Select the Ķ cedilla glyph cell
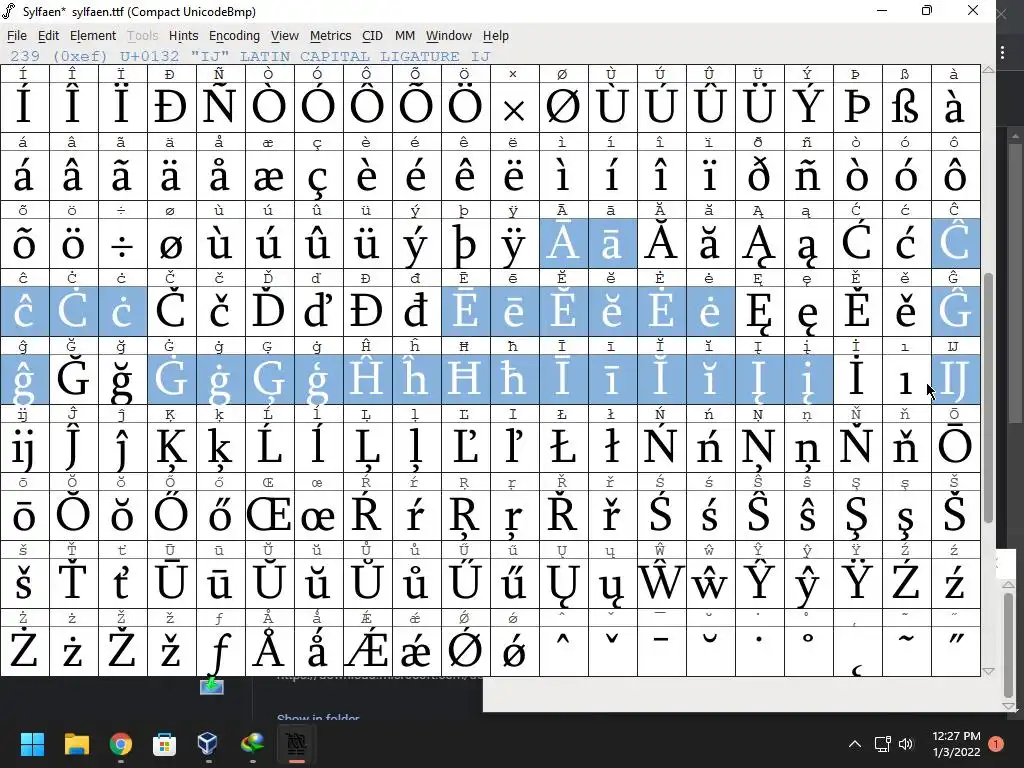1024x768 pixels. 172,447
